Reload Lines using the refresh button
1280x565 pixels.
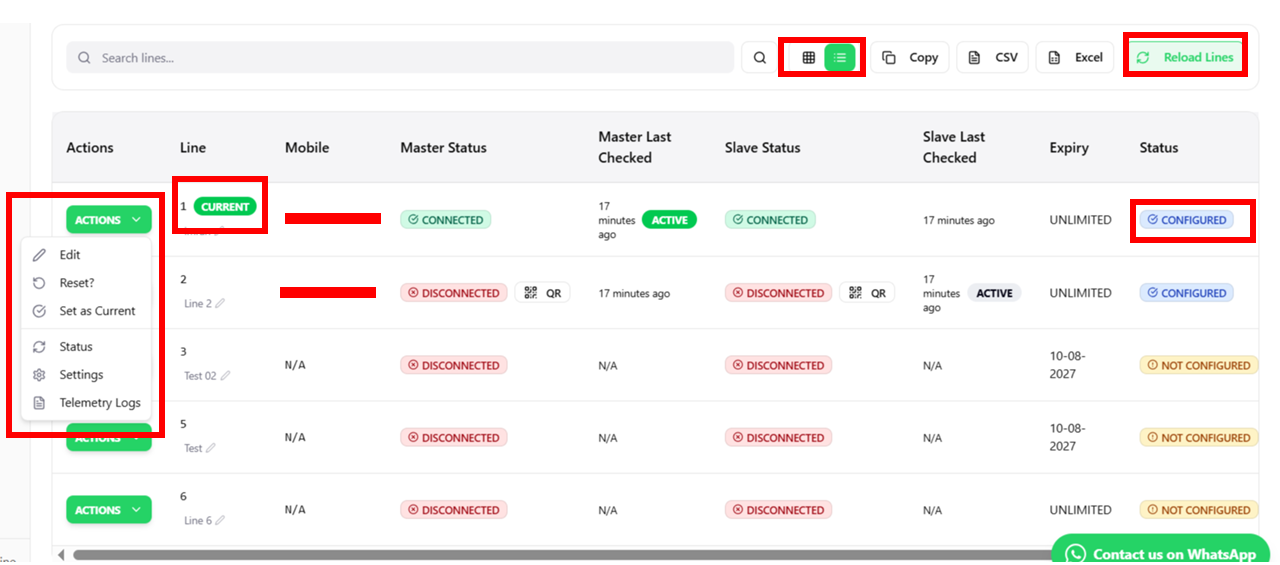coord(1185,58)
